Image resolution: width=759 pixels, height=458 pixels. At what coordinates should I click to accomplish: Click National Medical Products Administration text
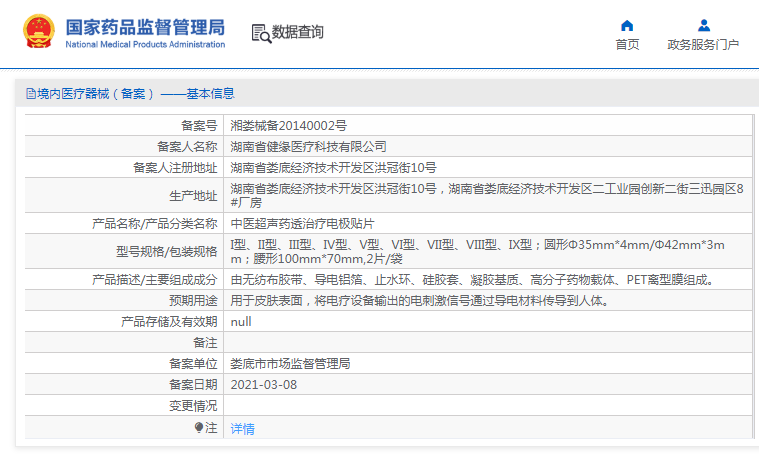(x=145, y=45)
